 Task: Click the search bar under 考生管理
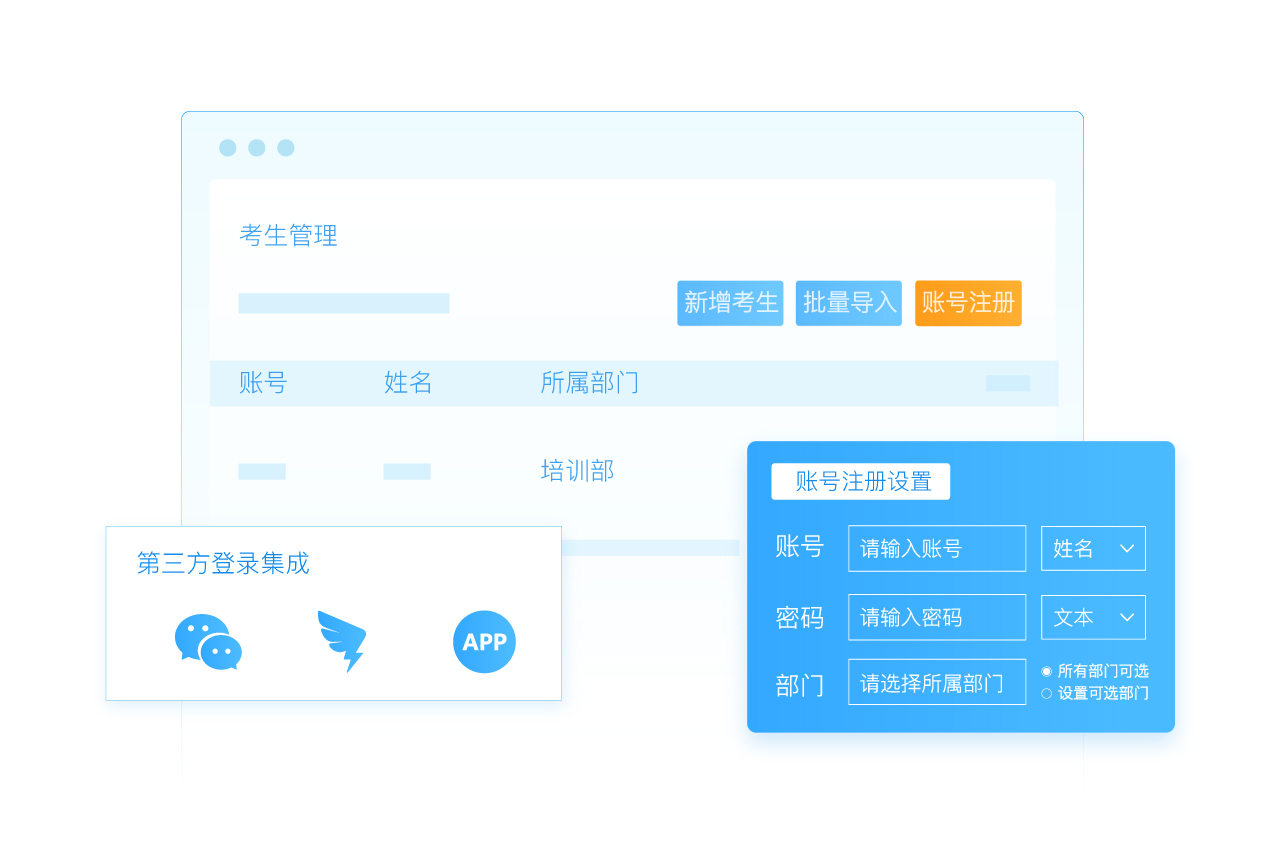(343, 303)
